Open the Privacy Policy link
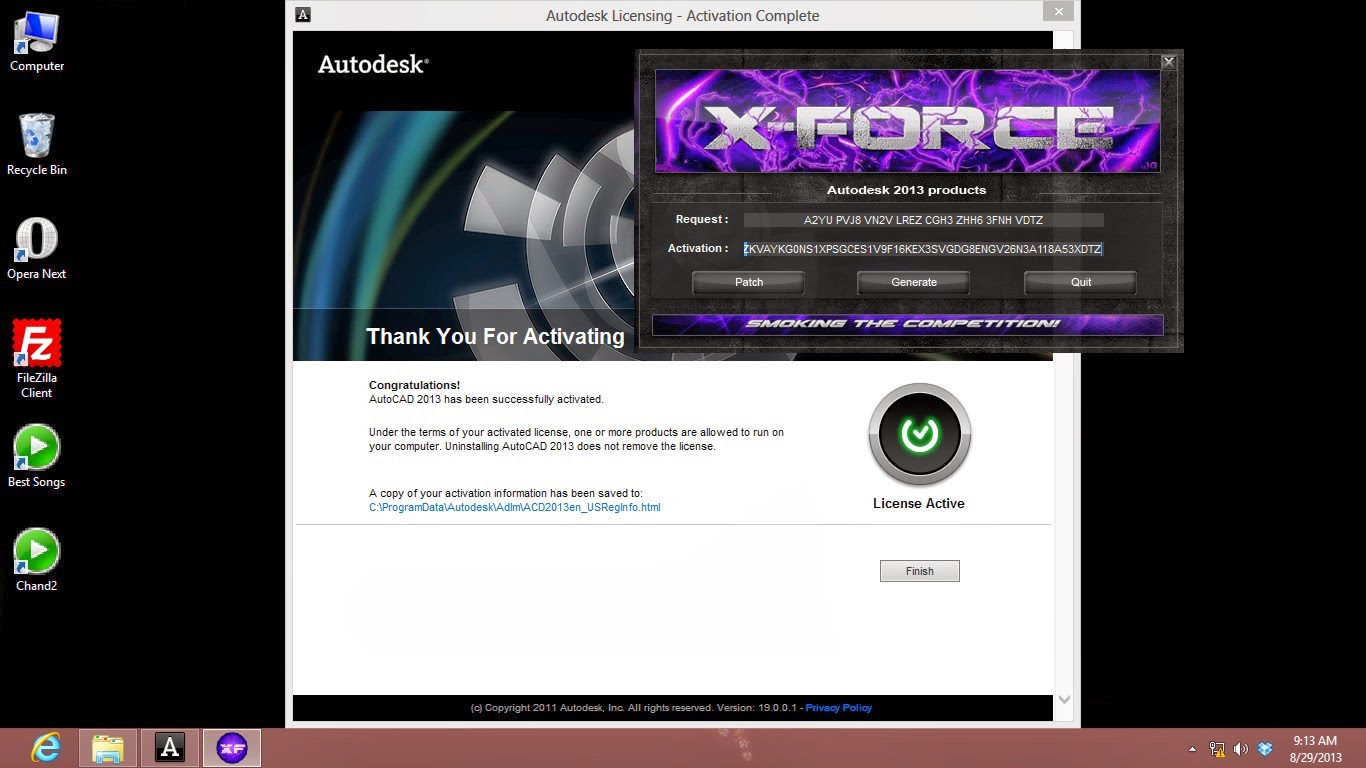Image resolution: width=1366 pixels, height=768 pixels. (x=838, y=707)
